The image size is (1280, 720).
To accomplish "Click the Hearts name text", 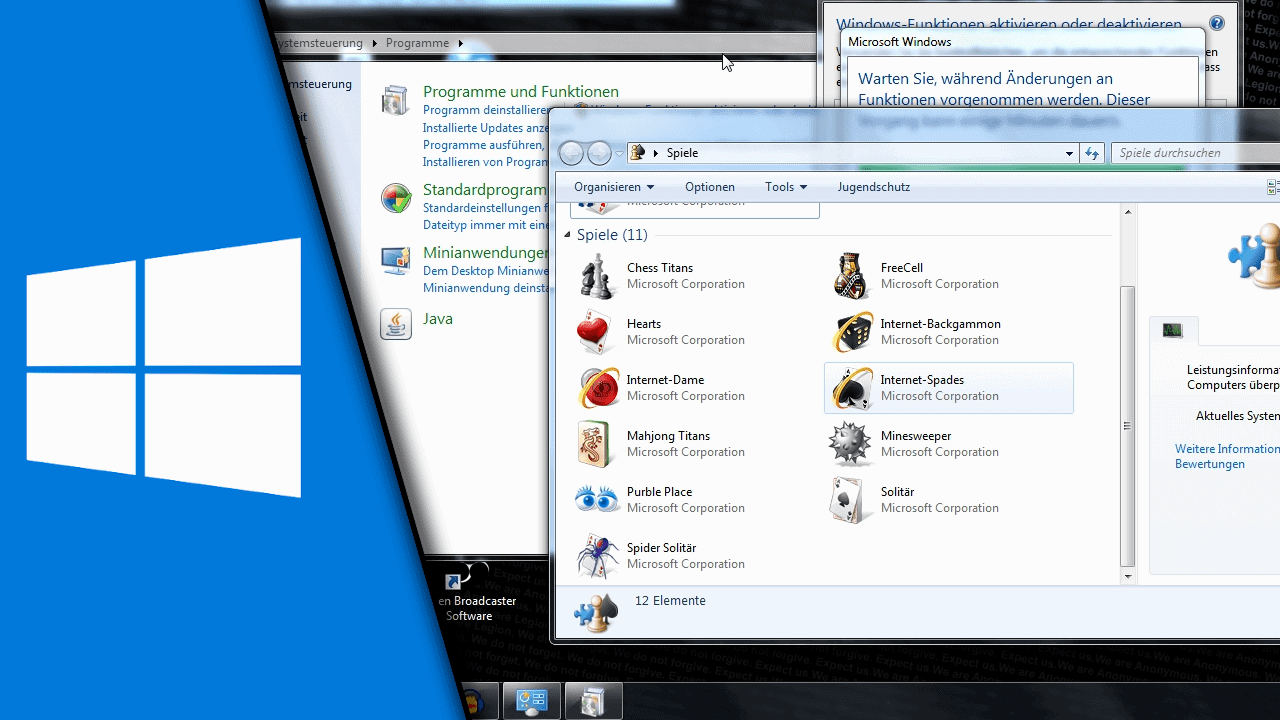I will (x=644, y=324).
